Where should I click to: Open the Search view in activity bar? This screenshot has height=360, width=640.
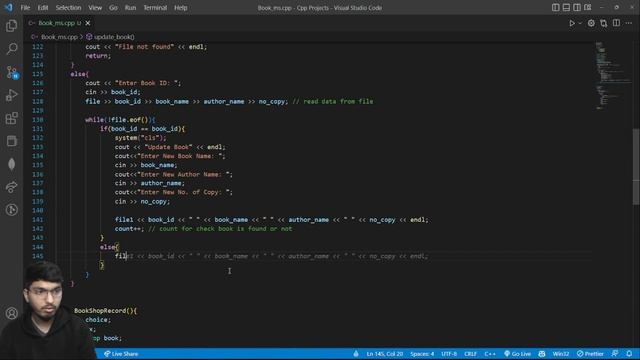coord(11,49)
